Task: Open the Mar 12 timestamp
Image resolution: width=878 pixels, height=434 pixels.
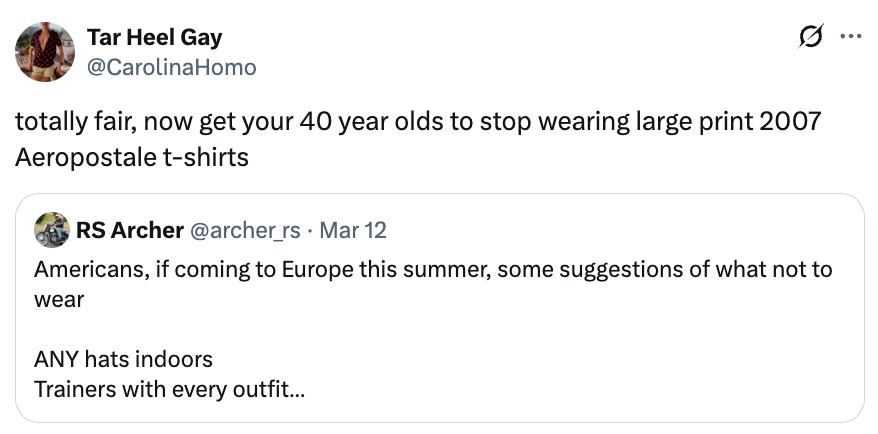Action: pos(356,230)
